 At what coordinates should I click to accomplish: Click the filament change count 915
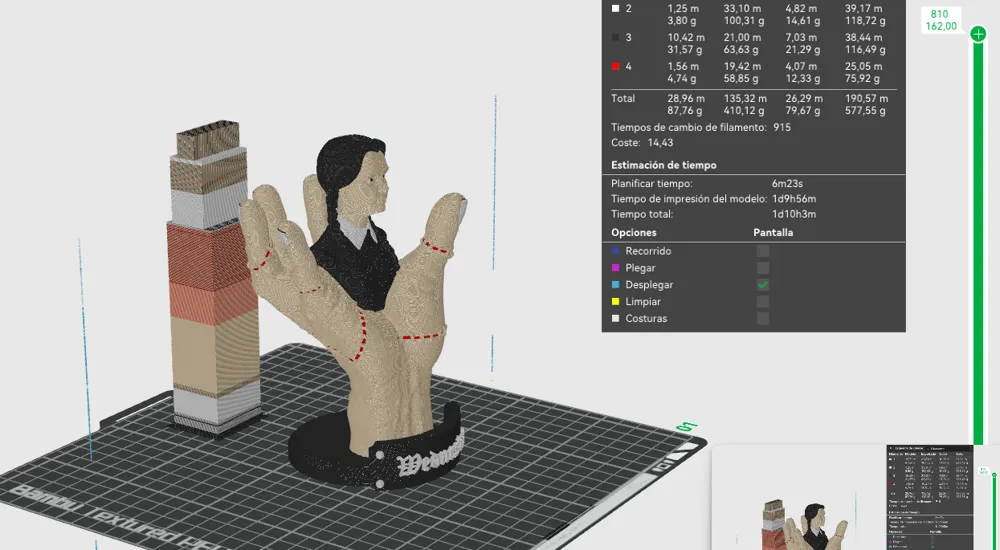coord(782,128)
